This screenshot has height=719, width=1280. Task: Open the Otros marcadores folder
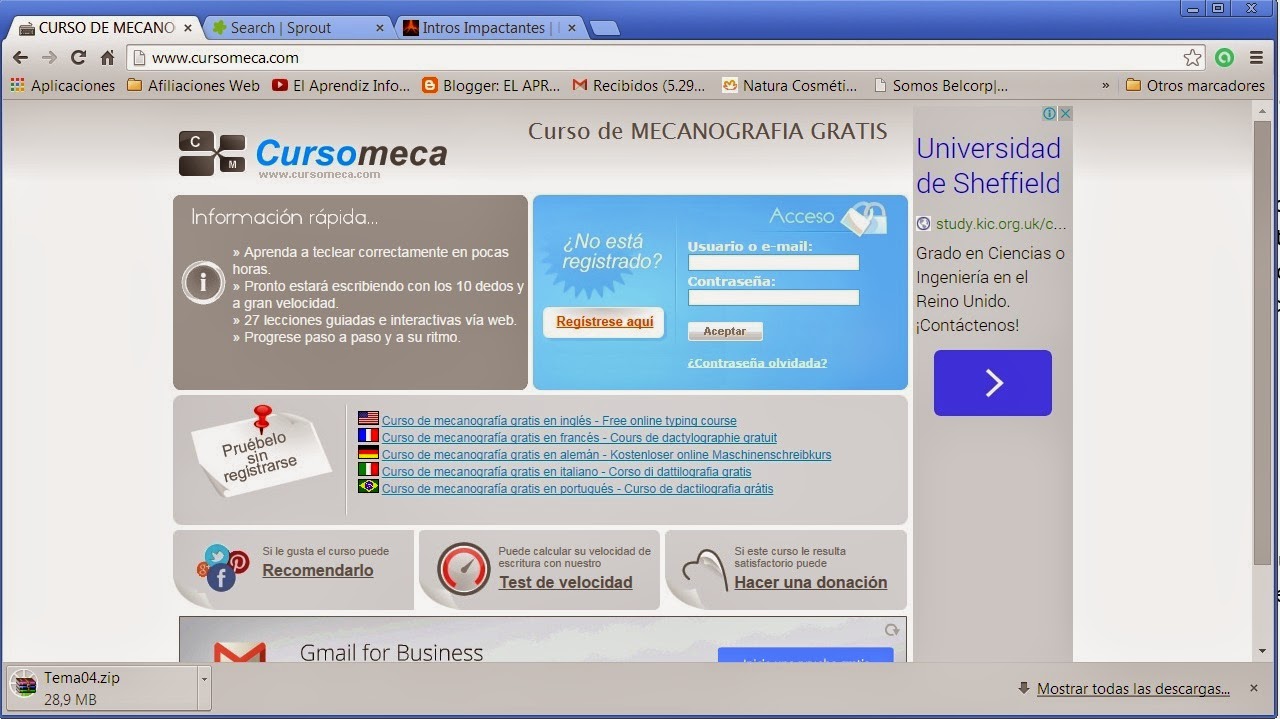(x=1195, y=86)
